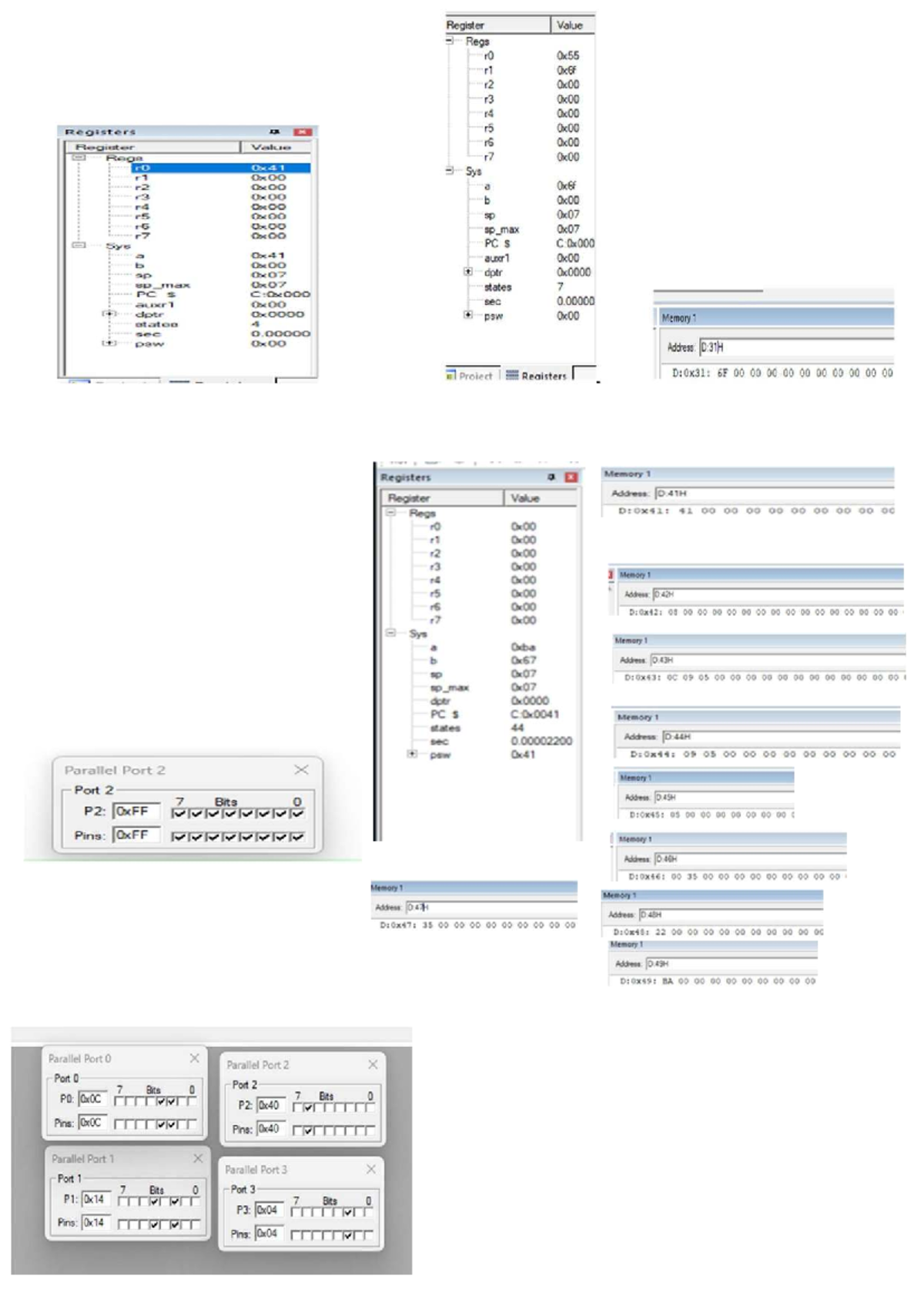This screenshot has width=924, height=1306.
Task: Toggle bit 6 checkbox of P2 with value 0x40
Action: (x=308, y=1107)
